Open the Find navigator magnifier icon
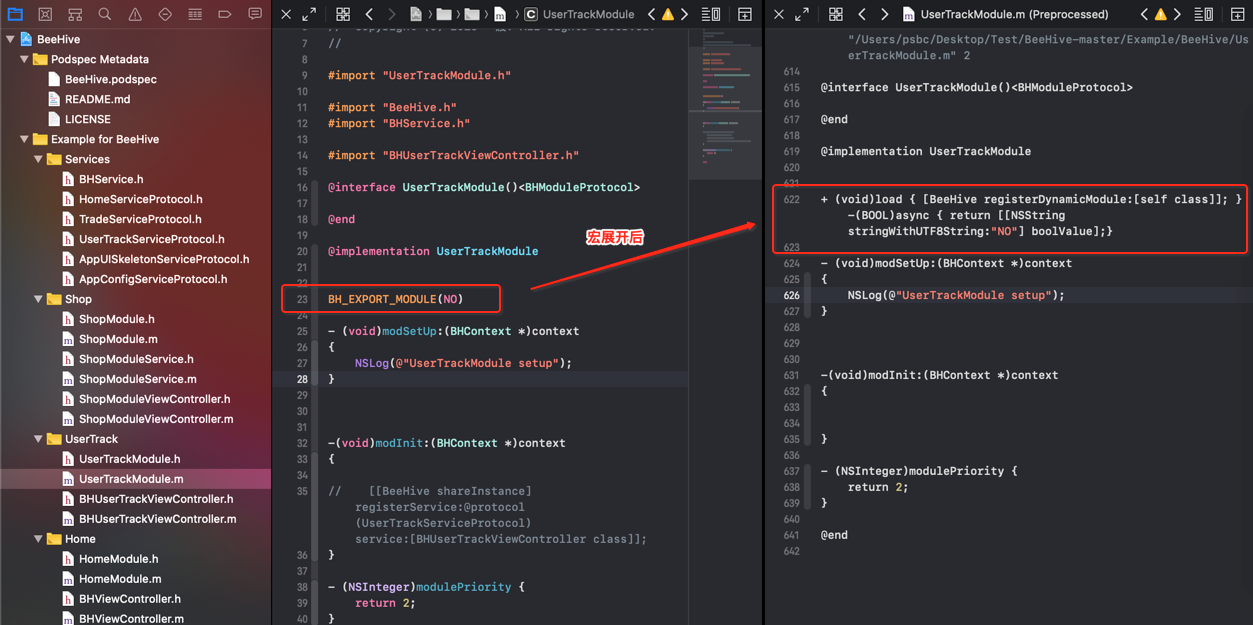This screenshot has height=625, width=1253. (x=105, y=14)
